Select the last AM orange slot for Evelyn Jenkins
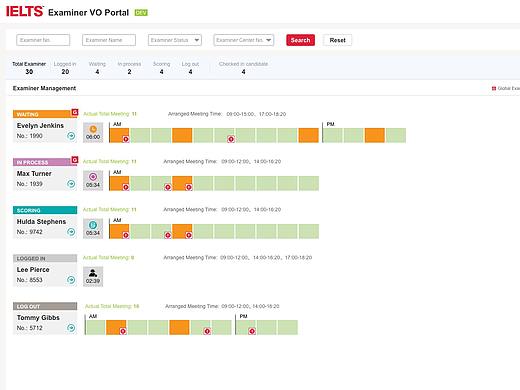 tap(309, 135)
